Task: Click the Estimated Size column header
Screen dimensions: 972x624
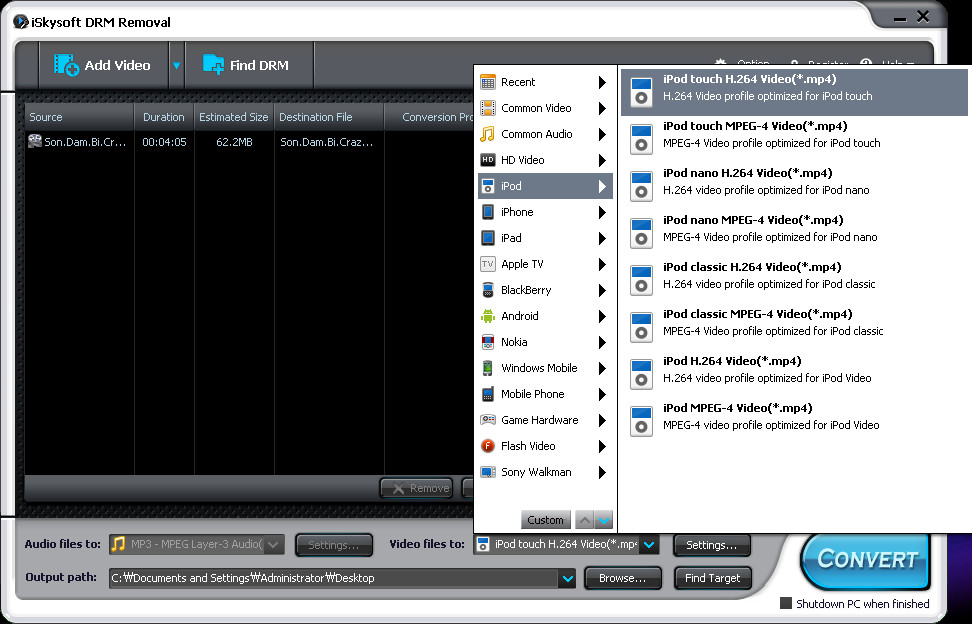Action: point(234,116)
